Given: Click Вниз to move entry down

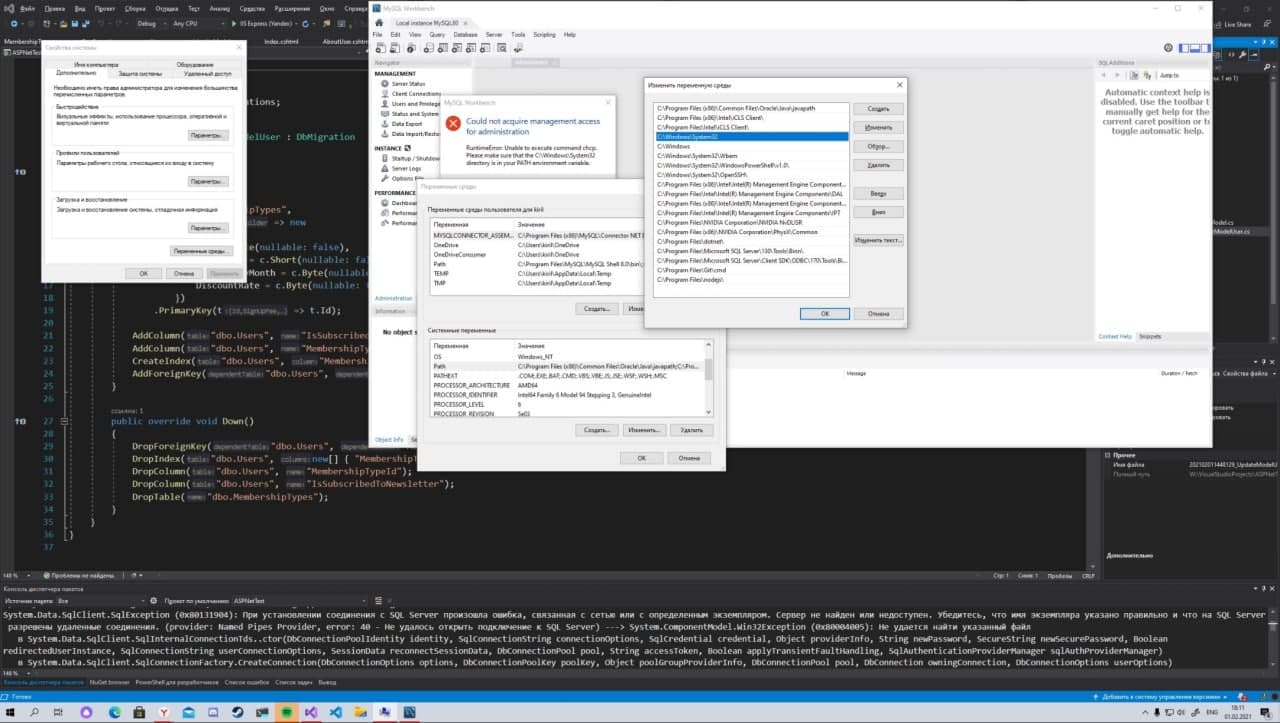Looking at the screenshot, I should (878, 212).
